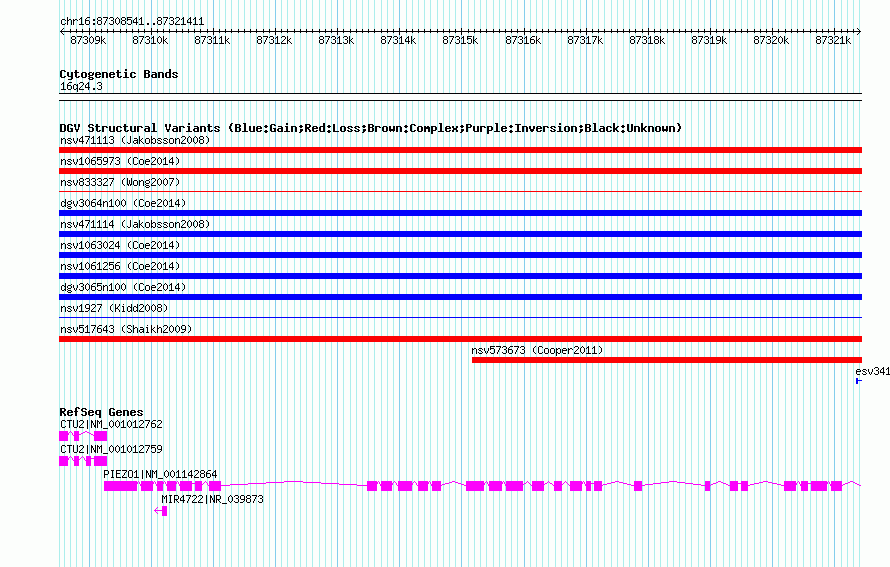The height and width of the screenshot is (567, 890).
Task: Open the CTU2|NM_001012759 transcript label
Action: point(111,450)
